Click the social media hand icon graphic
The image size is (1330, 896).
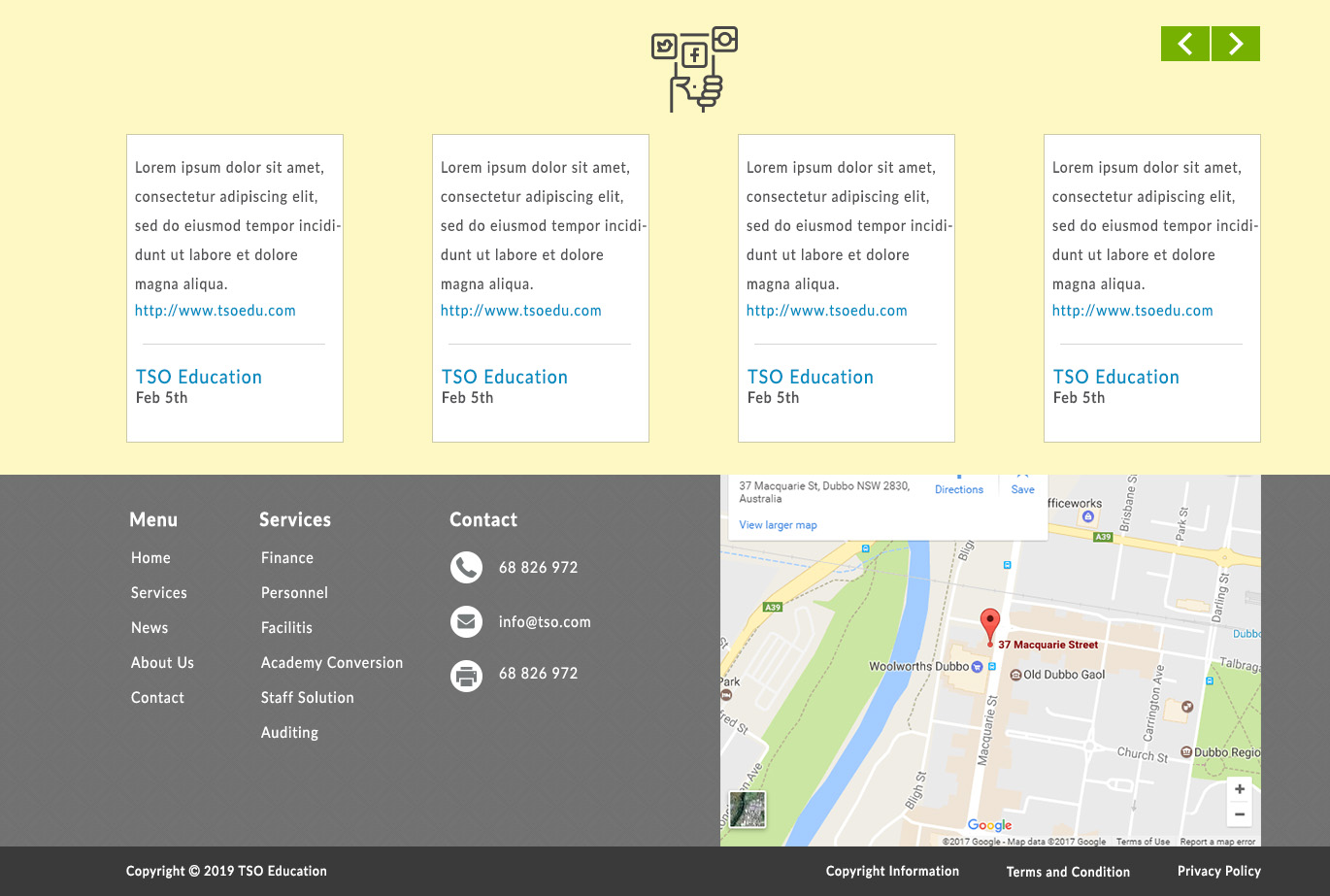tap(694, 68)
